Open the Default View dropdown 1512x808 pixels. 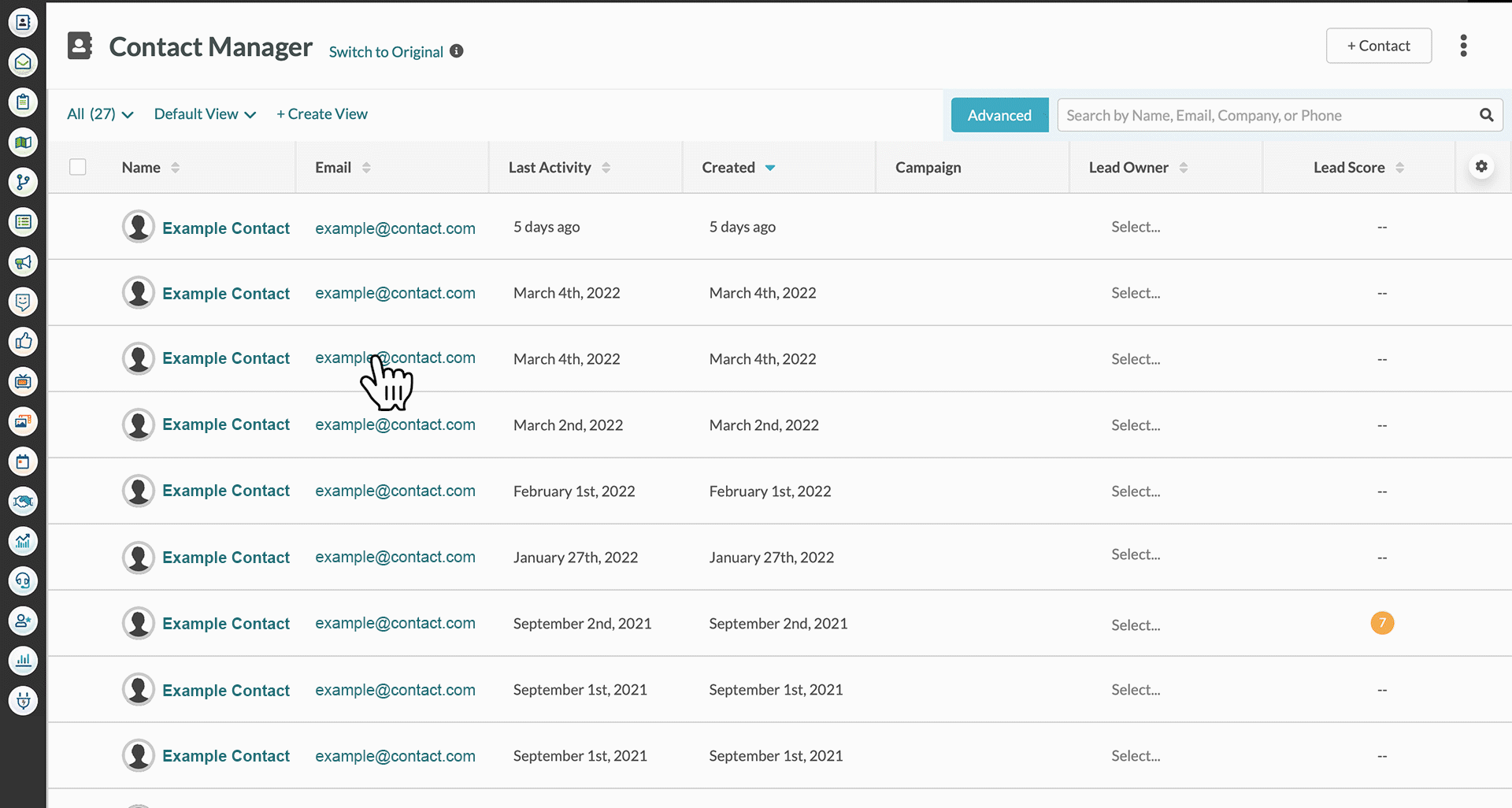coord(205,114)
